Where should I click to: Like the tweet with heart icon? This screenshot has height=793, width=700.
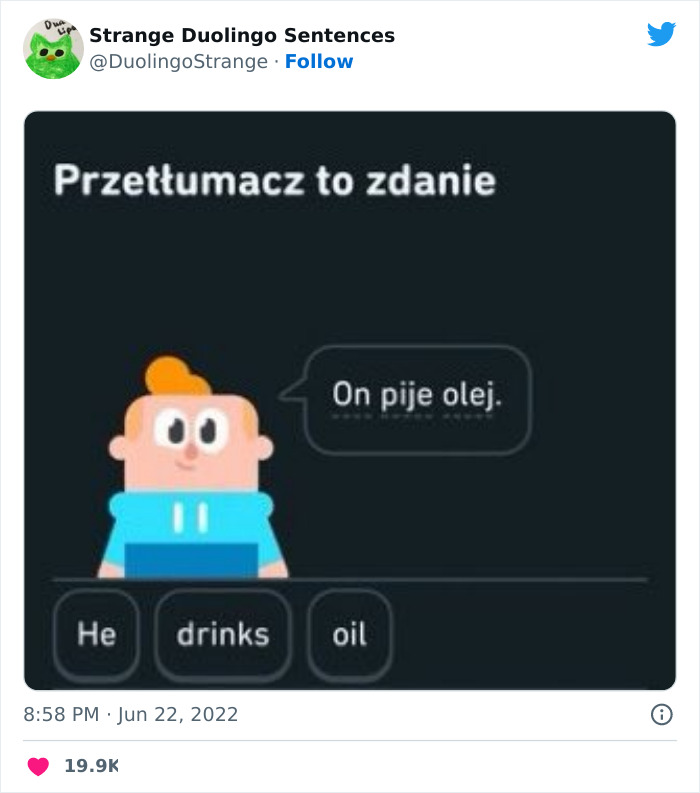click(38, 767)
